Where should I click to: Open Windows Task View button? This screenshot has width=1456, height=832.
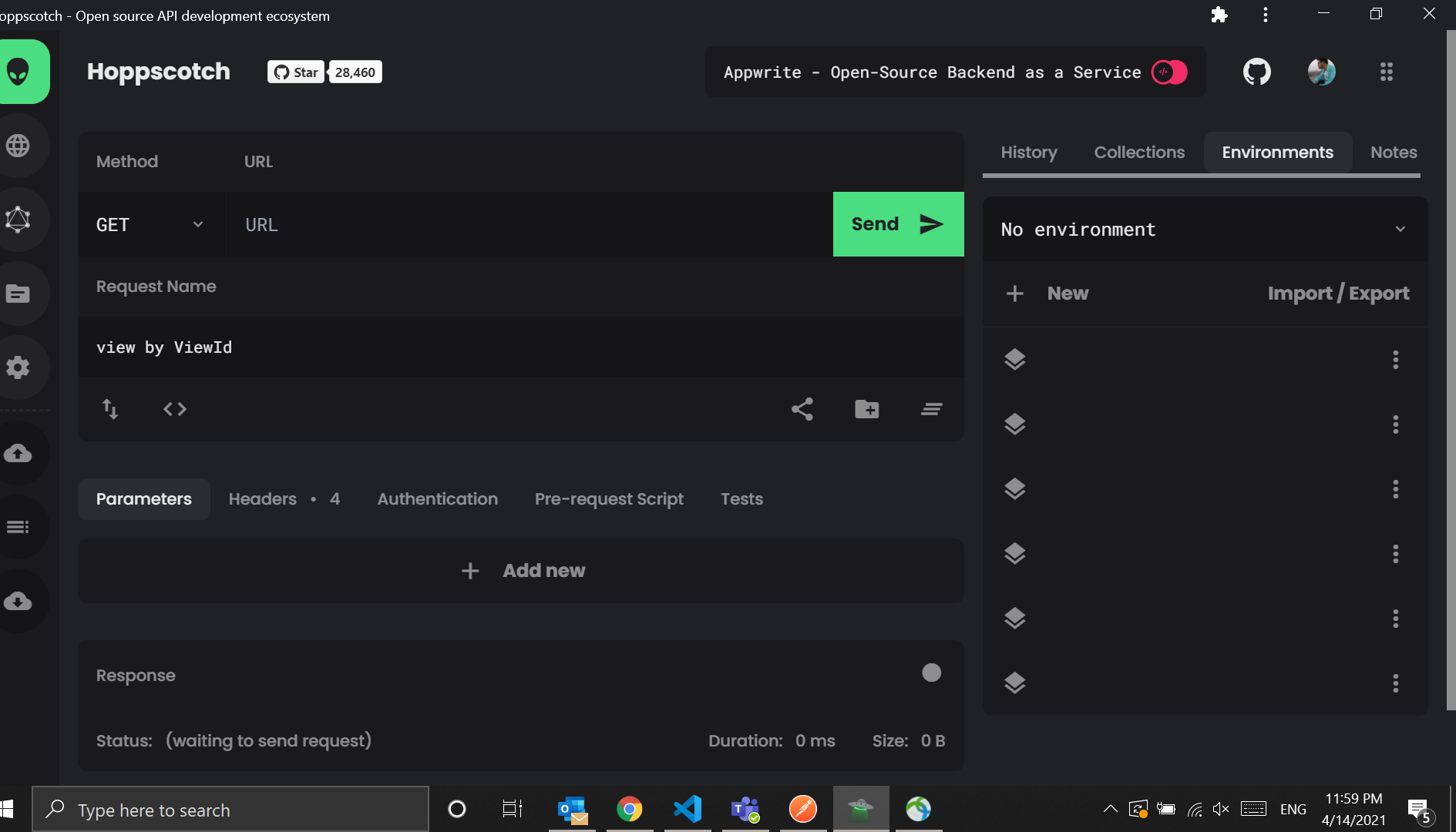[512, 809]
